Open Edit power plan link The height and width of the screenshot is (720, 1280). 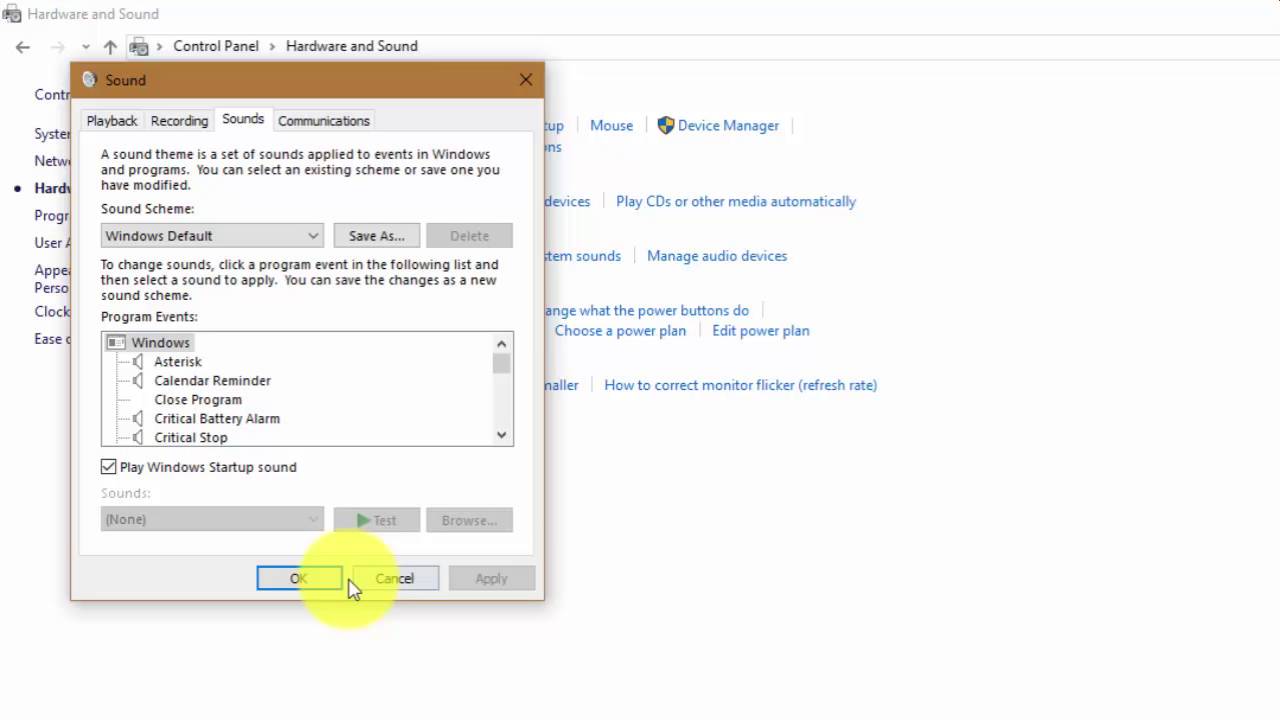tap(761, 330)
